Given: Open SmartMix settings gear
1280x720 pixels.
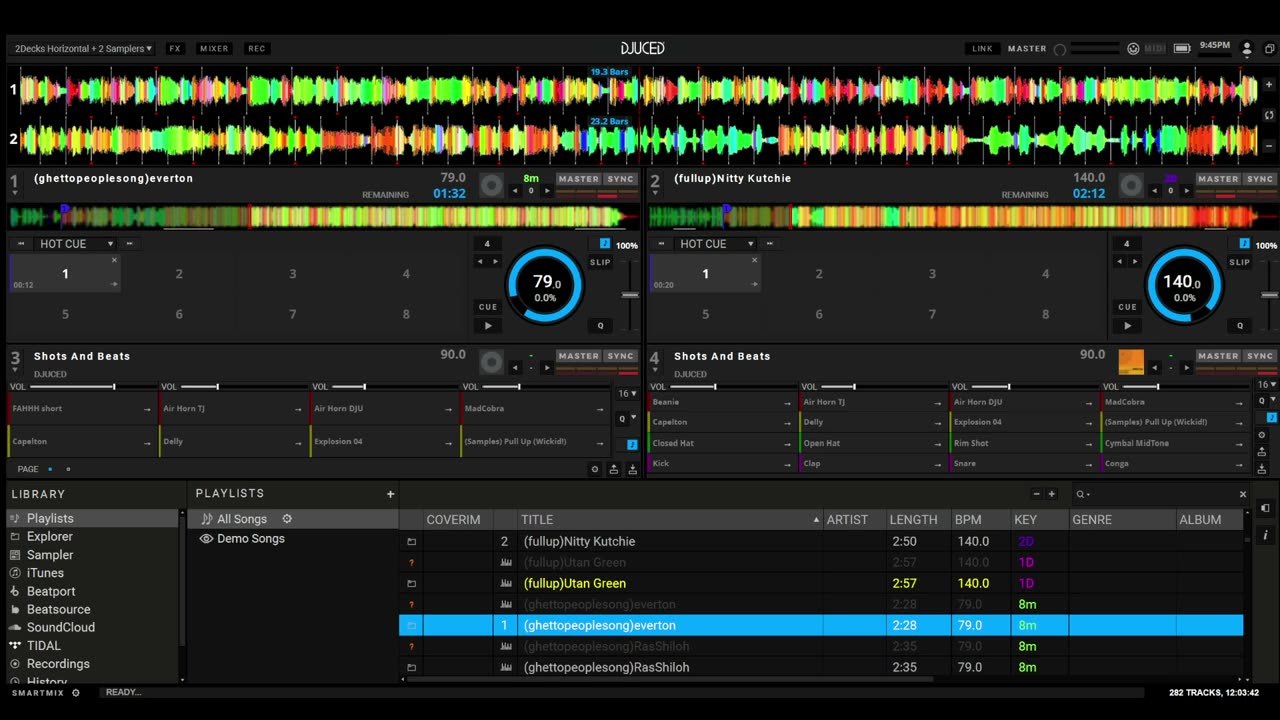Looking at the screenshot, I should 75,692.
